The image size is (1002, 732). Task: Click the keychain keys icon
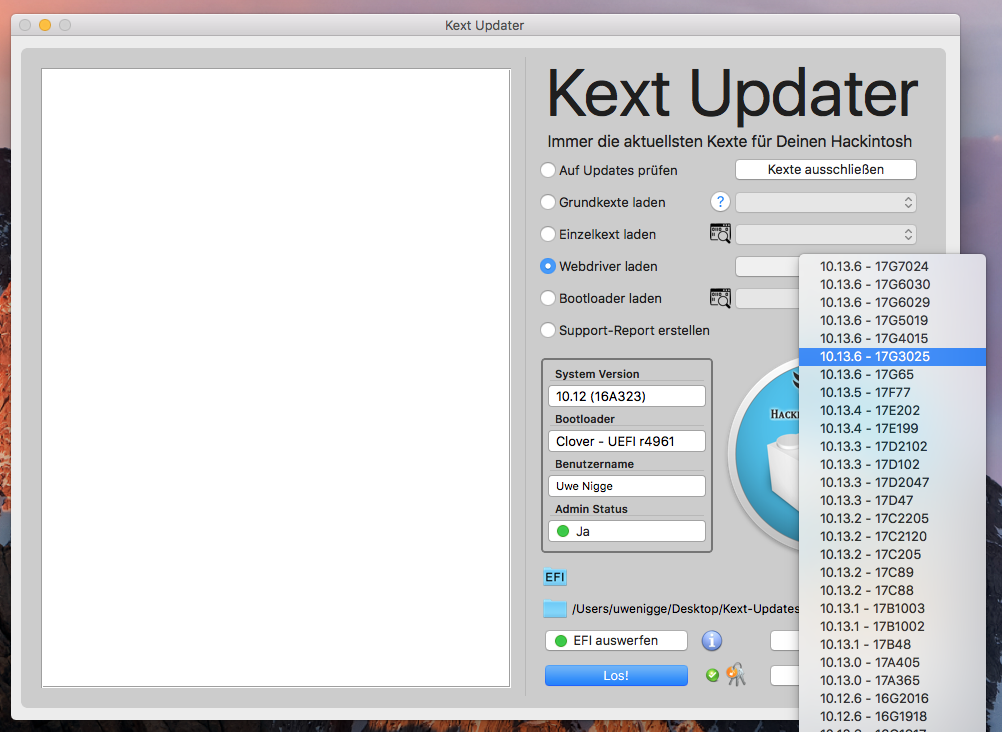[x=736, y=674]
